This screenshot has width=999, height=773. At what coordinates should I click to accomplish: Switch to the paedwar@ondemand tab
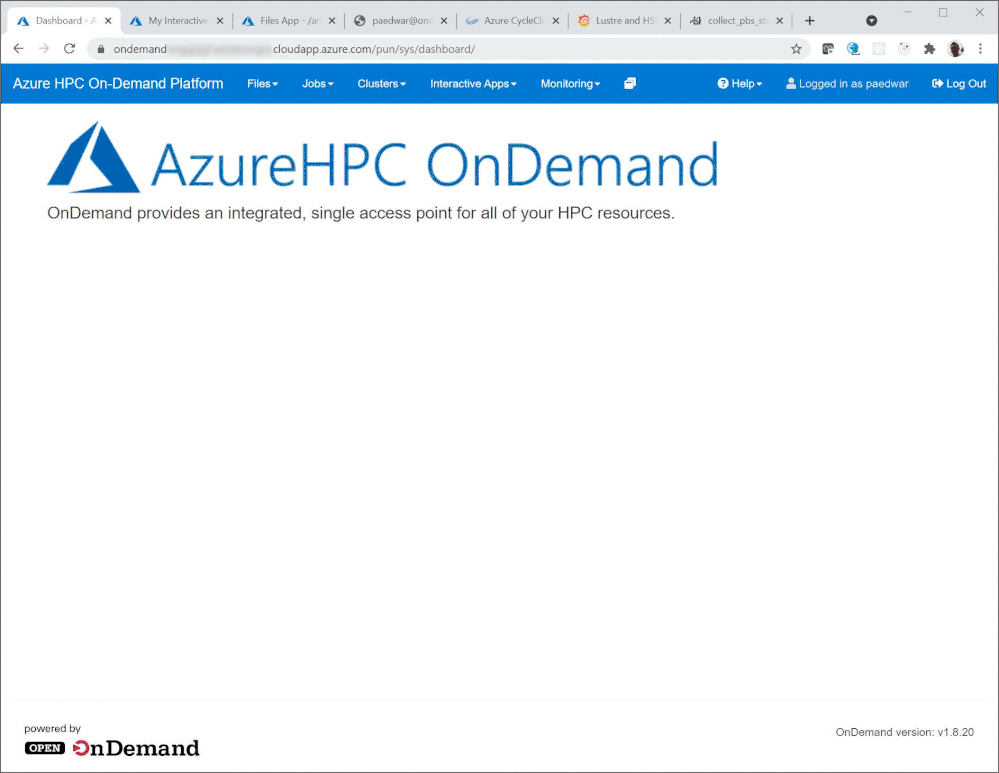(x=401, y=21)
